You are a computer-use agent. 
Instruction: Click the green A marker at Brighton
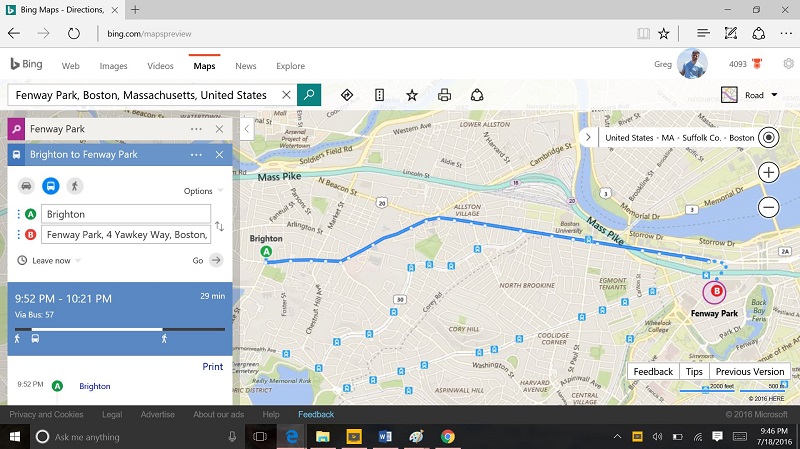[x=266, y=251]
